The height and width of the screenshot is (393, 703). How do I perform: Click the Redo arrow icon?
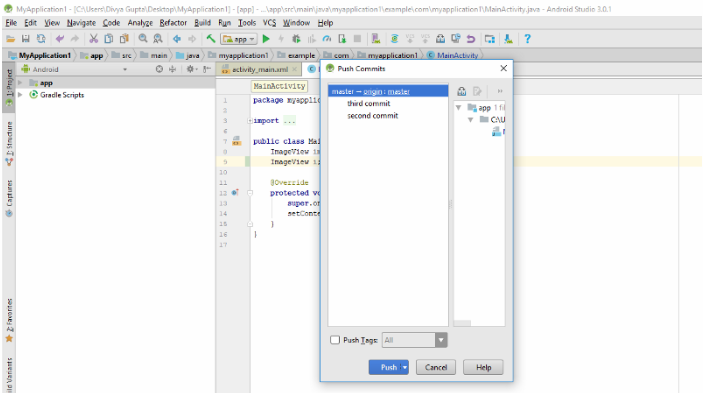(x=75, y=39)
